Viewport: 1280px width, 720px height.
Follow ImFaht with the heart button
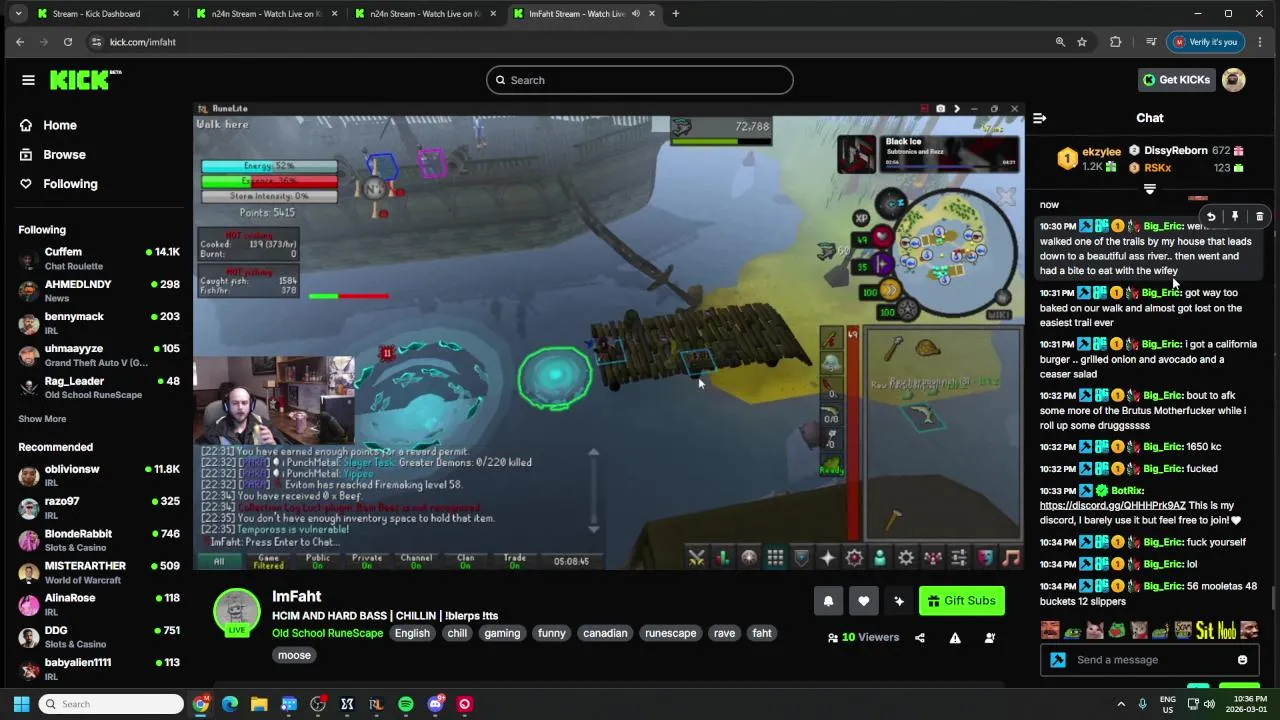pos(863,601)
